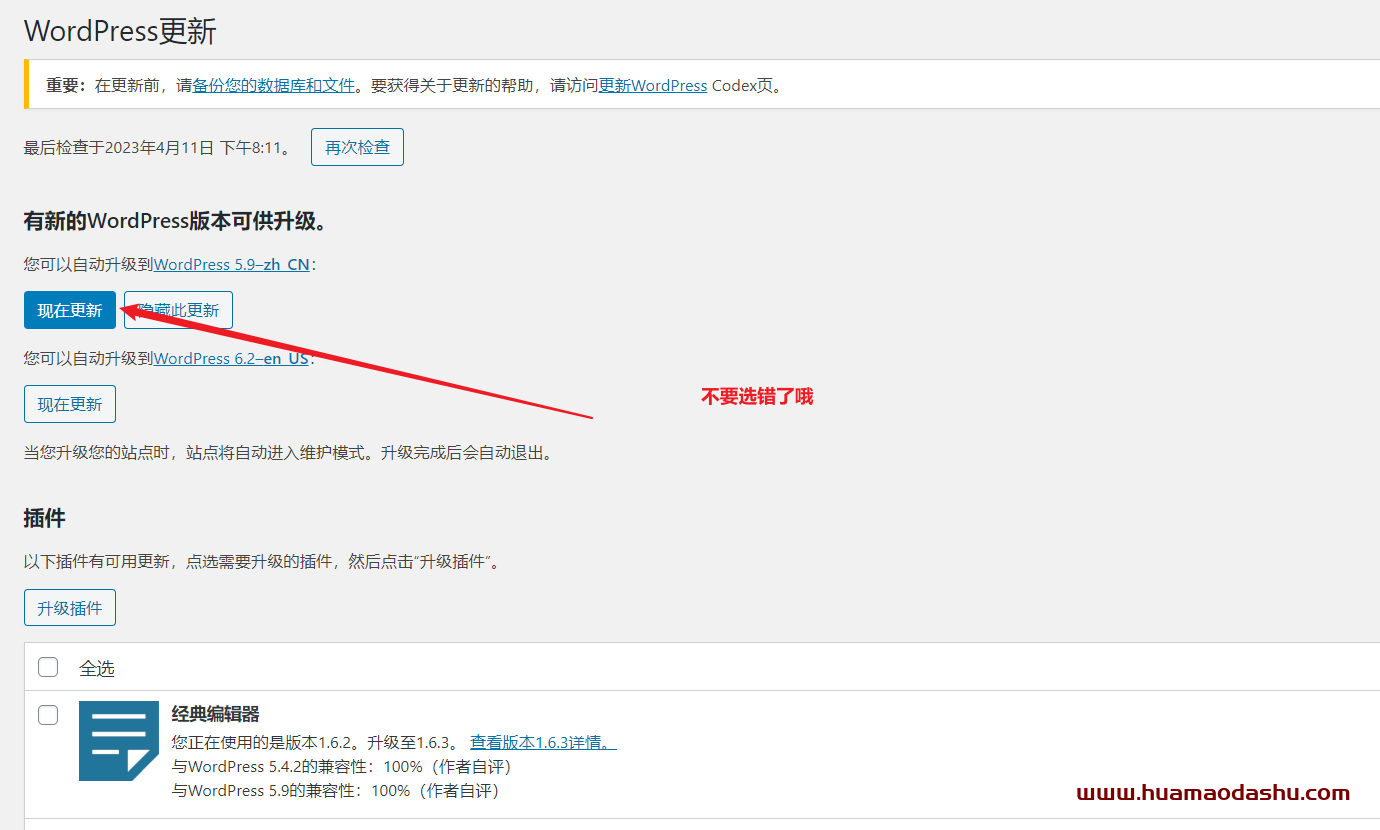This screenshot has height=830, width=1380.
Task: Click the 以下插件有可用更新 description text
Action: [x=261, y=562]
